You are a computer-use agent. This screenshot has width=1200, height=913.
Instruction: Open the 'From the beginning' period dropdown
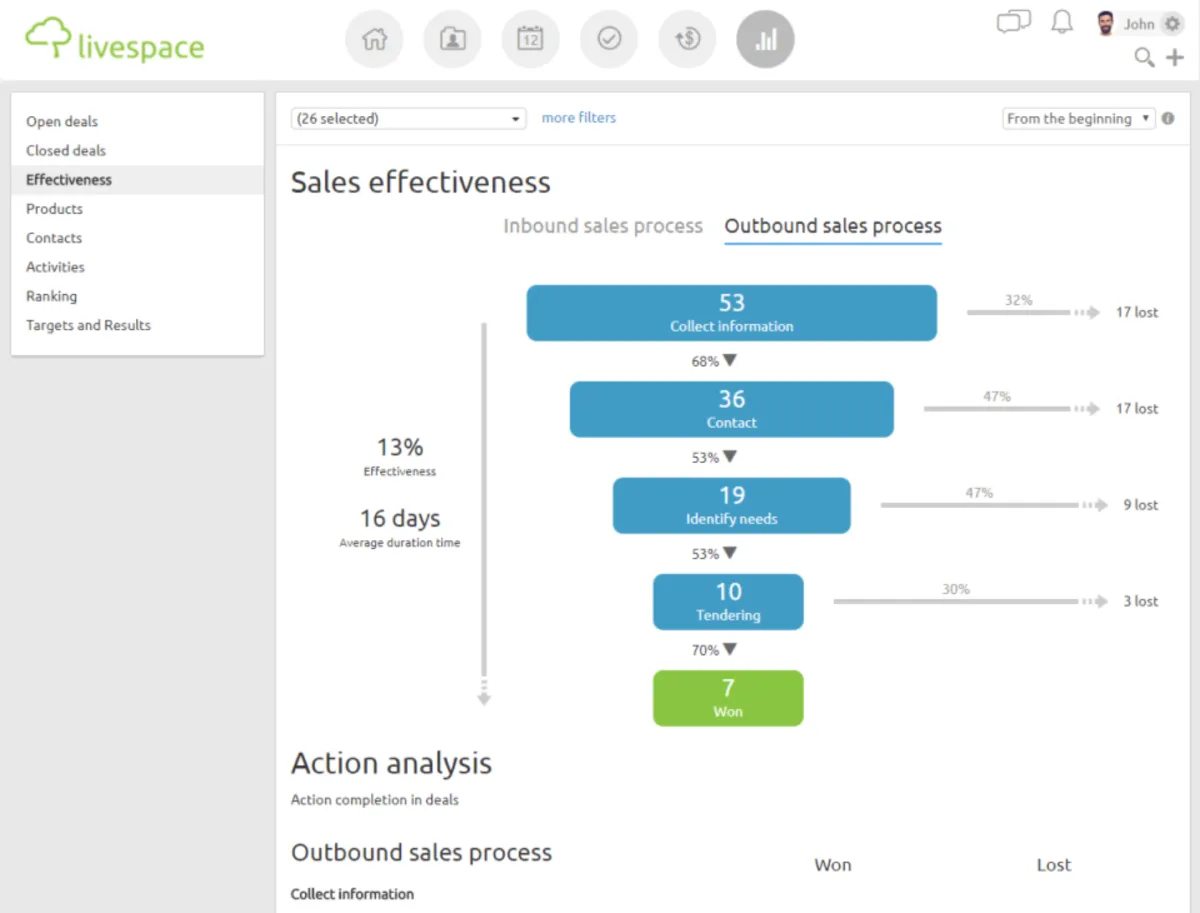pos(1078,119)
